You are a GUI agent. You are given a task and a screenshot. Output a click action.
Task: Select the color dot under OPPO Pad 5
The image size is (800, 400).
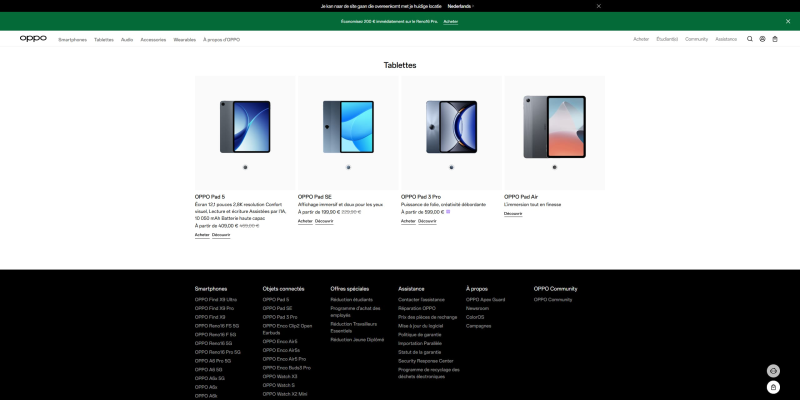tap(245, 167)
